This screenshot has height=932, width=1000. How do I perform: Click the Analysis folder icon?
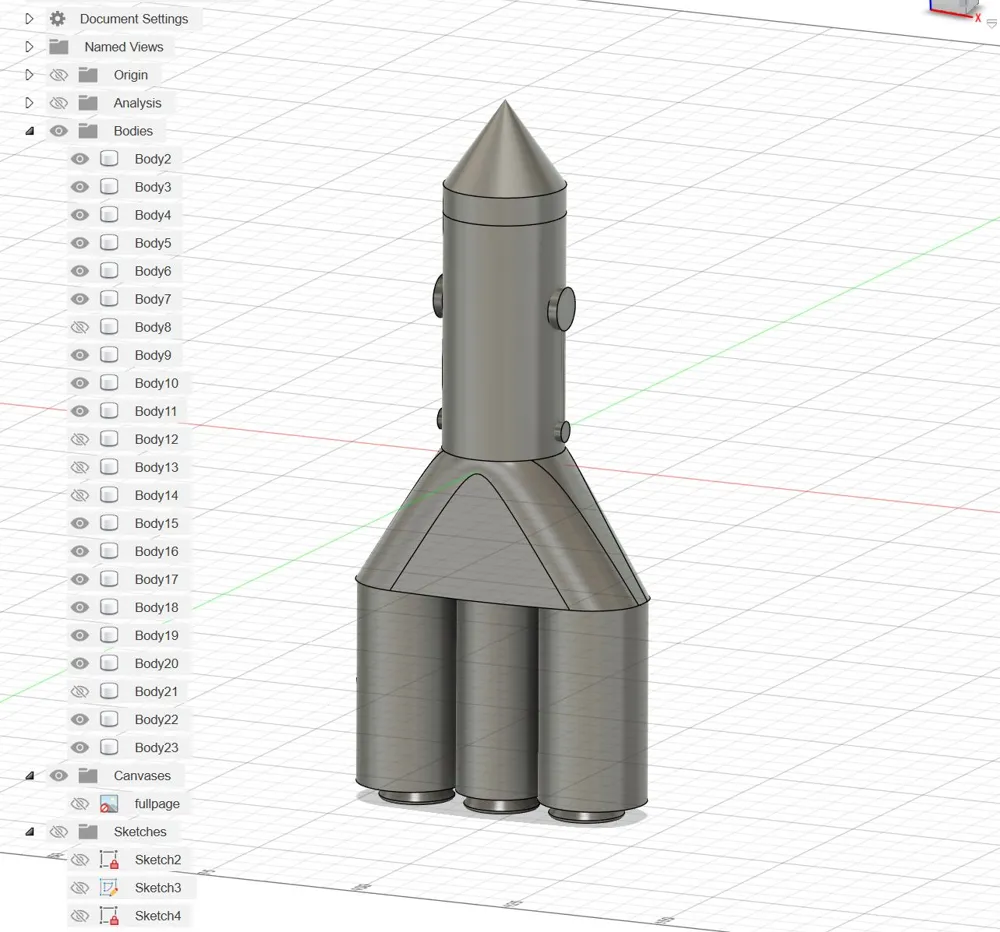pos(88,102)
